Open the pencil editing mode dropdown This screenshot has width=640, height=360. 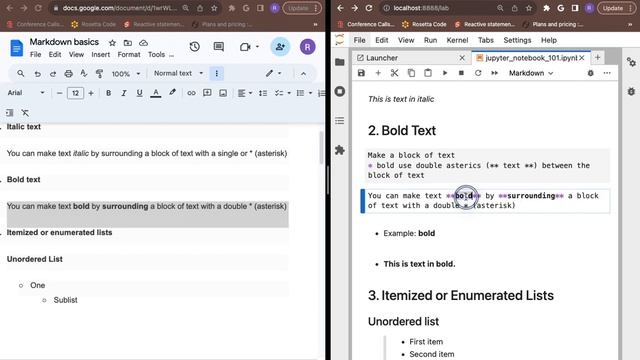point(273,73)
